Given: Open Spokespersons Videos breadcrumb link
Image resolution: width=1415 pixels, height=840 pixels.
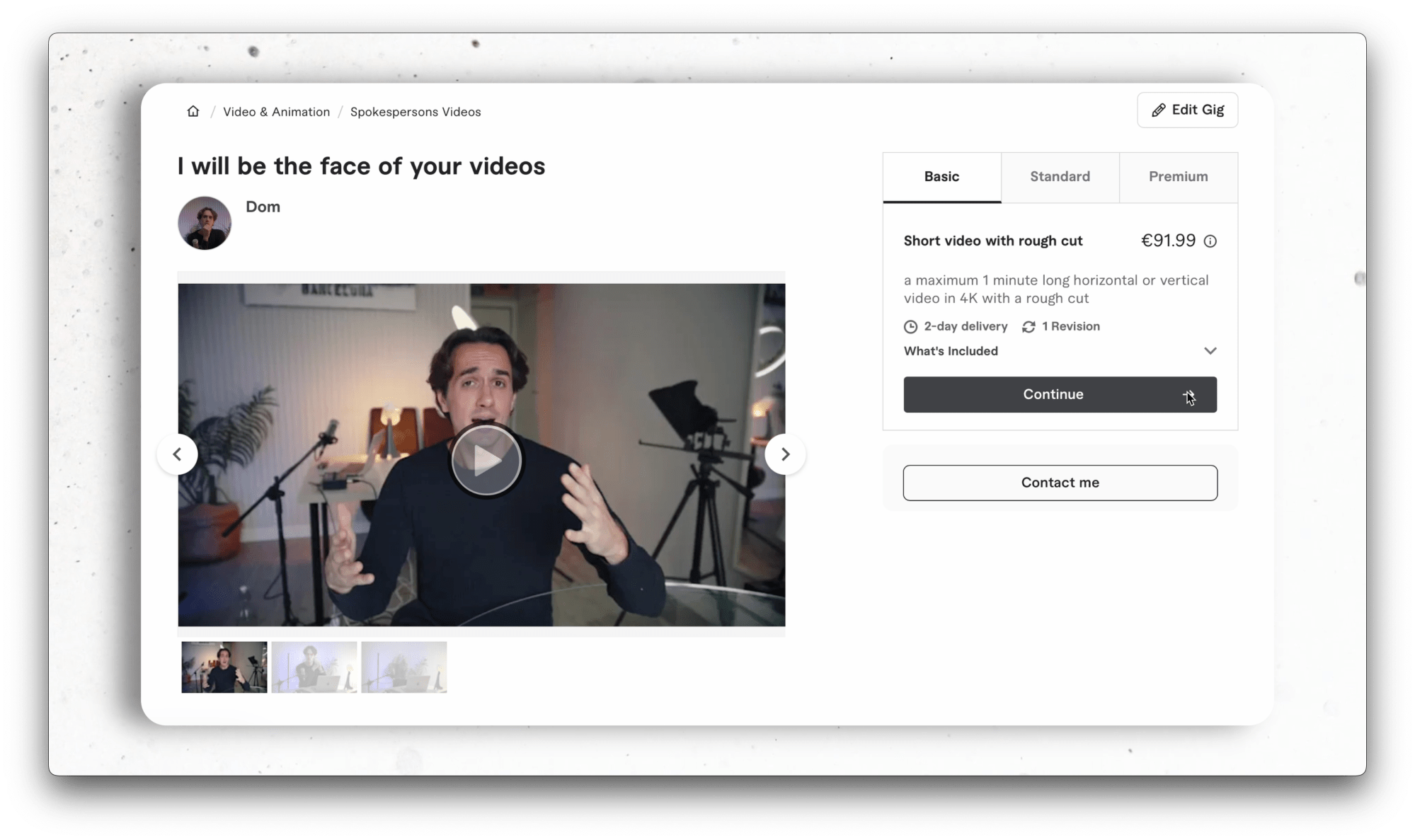Looking at the screenshot, I should pyautogui.click(x=416, y=112).
